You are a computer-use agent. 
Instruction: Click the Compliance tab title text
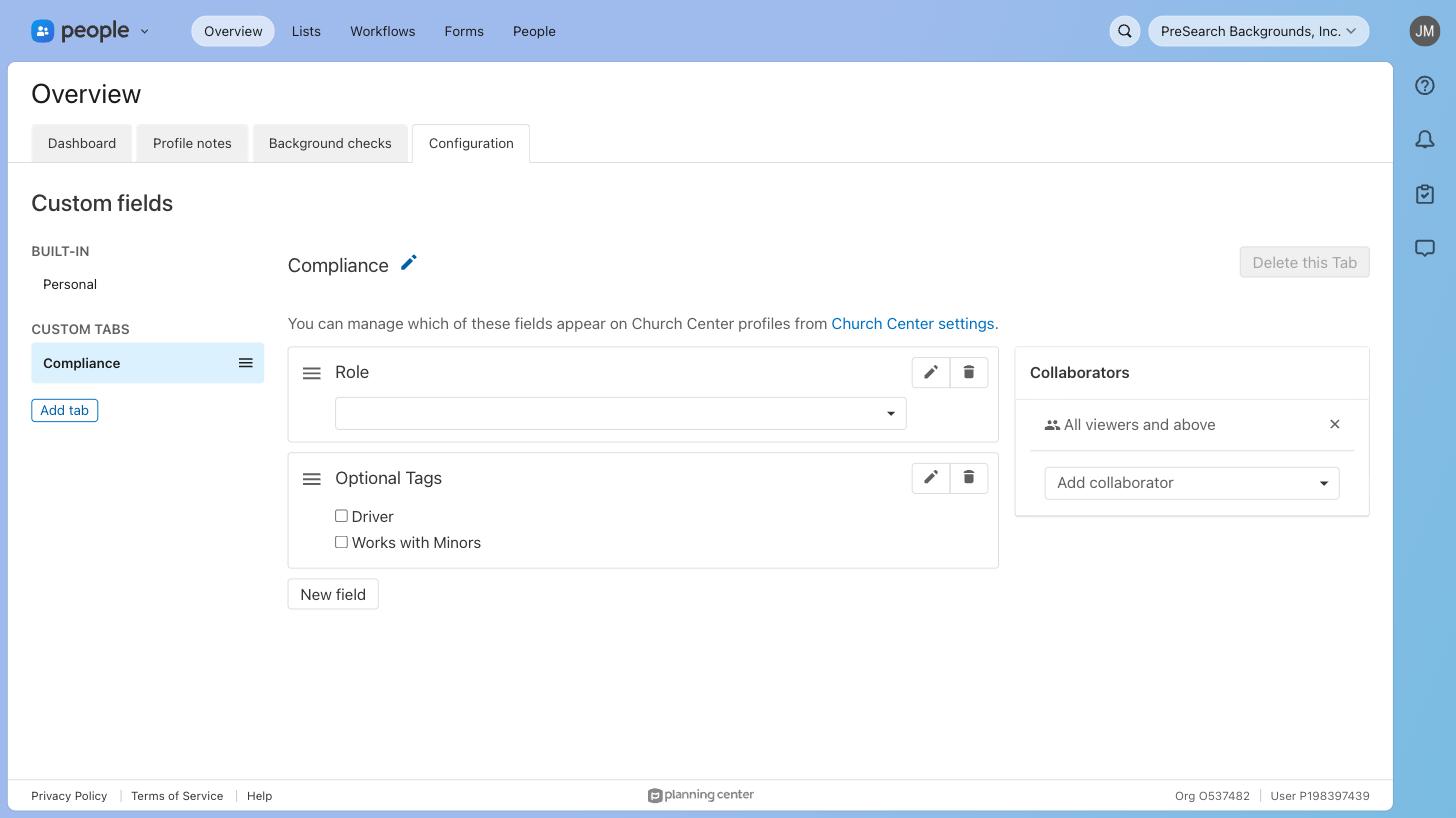click(338, 265)
